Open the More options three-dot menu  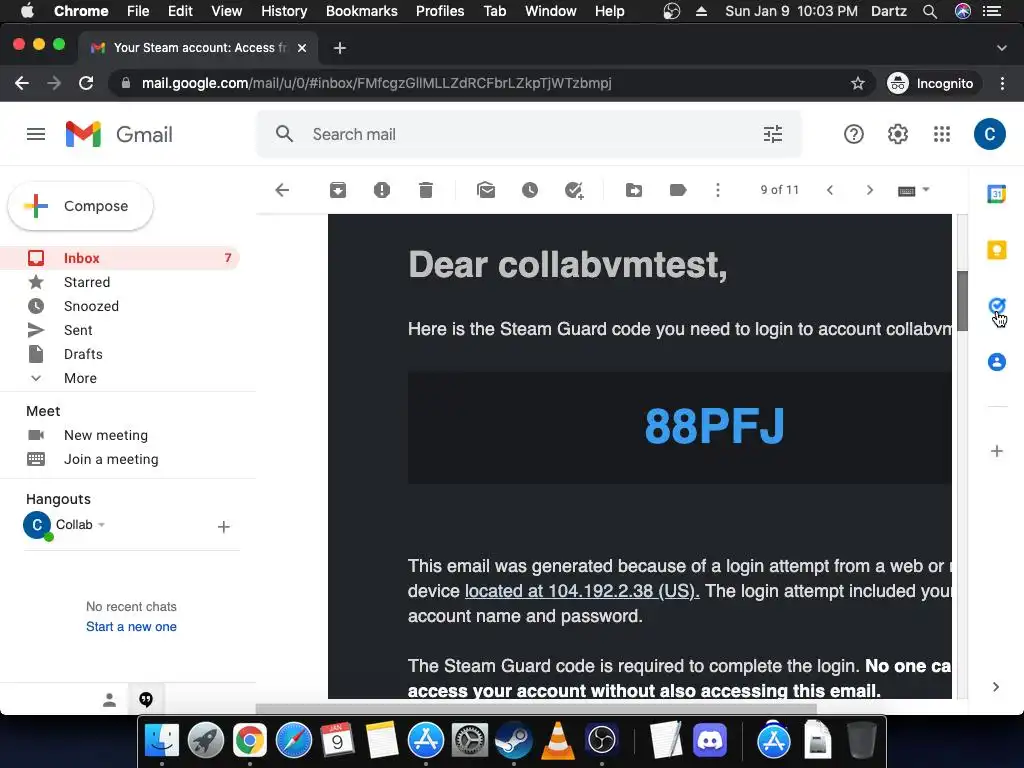(x=718, y=190)
